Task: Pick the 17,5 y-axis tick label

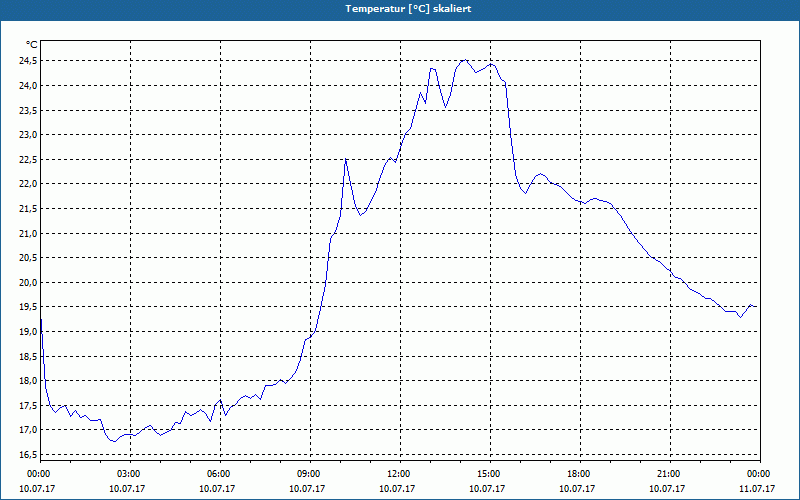Action: (27, 406)
